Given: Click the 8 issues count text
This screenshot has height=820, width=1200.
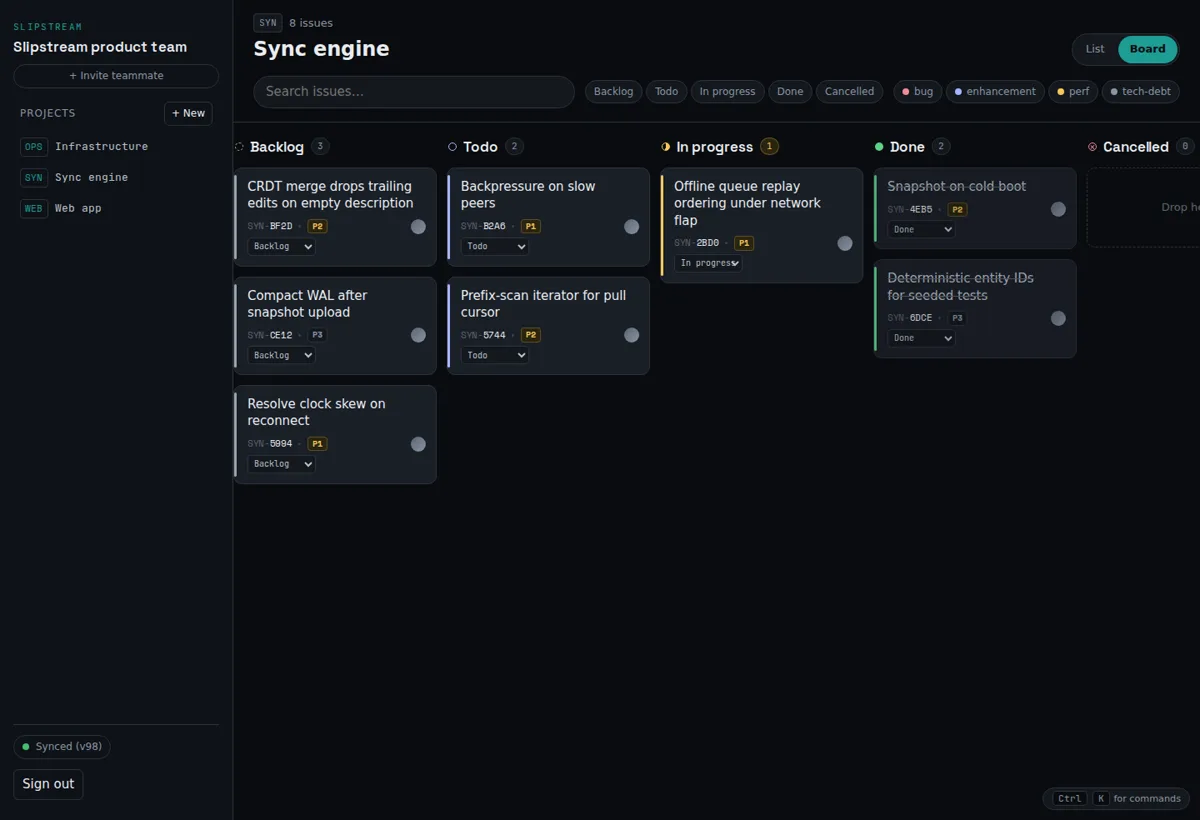Looking at the screenshot, I should coord(311,23).
